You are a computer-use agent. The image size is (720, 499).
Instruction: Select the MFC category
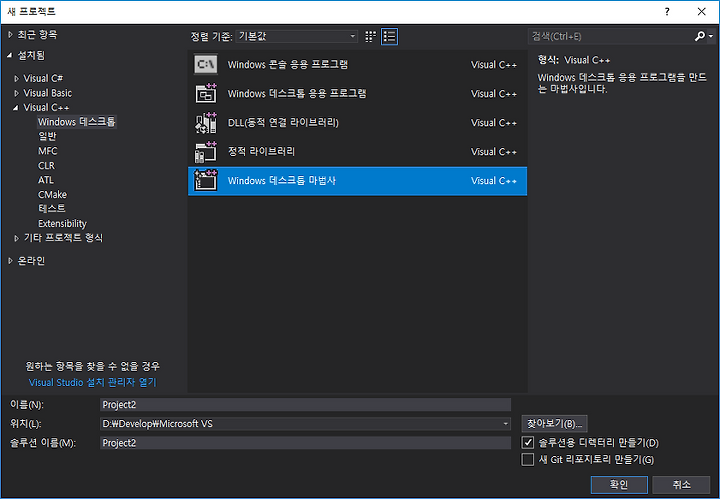pos(48,151)
